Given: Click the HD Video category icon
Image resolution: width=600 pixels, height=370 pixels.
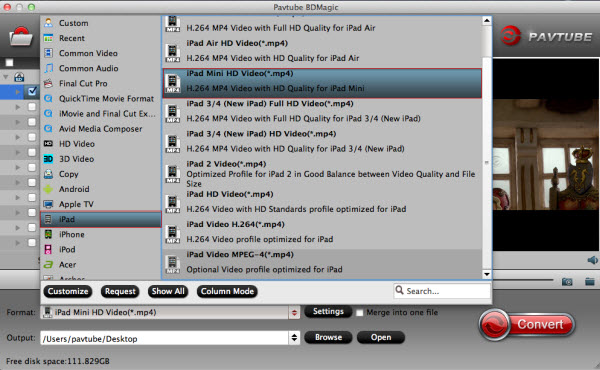Looking at the screenshot, I should [x=48, y=144].
